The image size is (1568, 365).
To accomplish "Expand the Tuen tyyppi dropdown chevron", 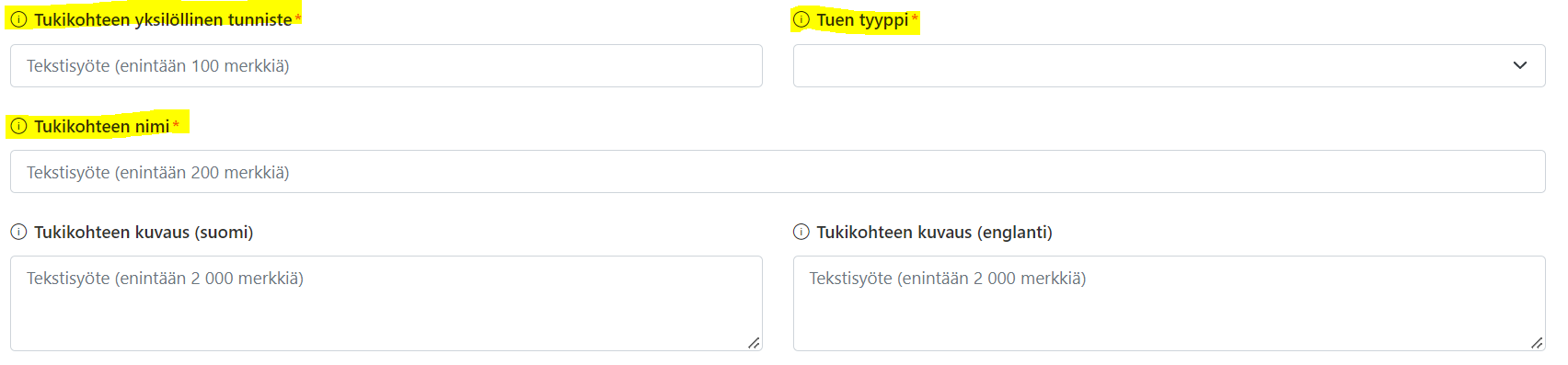I will [x=1520, y=65].
